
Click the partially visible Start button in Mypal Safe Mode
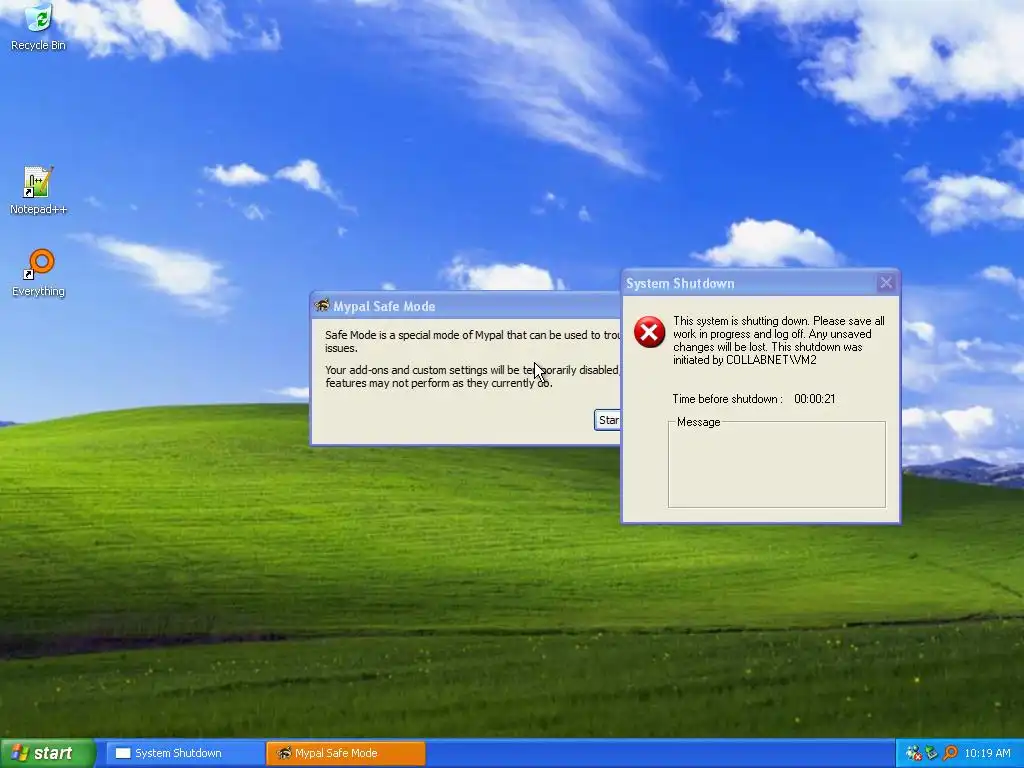pyautogui.click(x=607, y=420)
